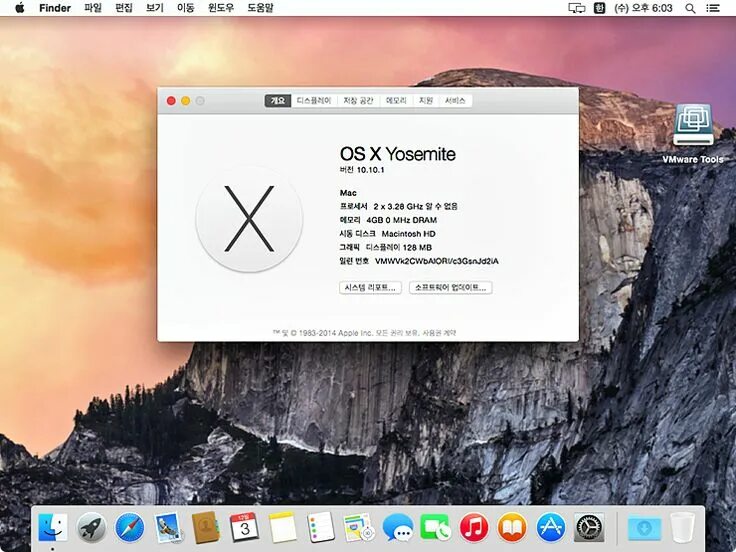This screenshot has height=552, width=736.
Task: Open System Preferences gear icon
Action: tap(589, 528)
